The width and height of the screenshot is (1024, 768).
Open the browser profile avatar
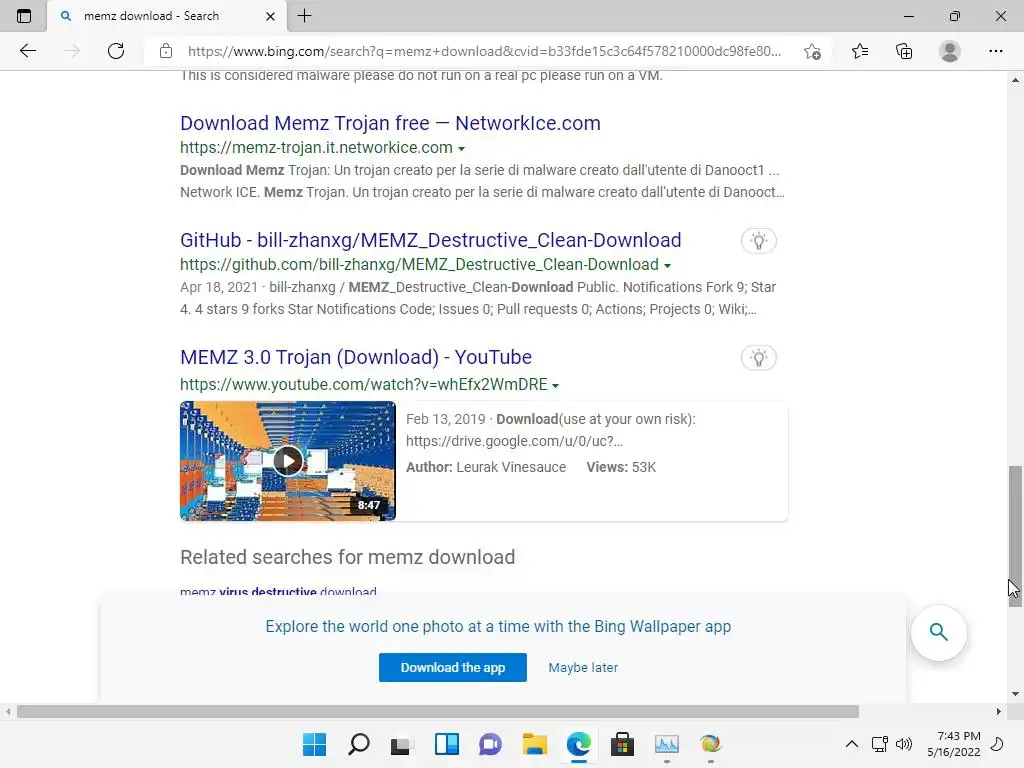(950, 51)
